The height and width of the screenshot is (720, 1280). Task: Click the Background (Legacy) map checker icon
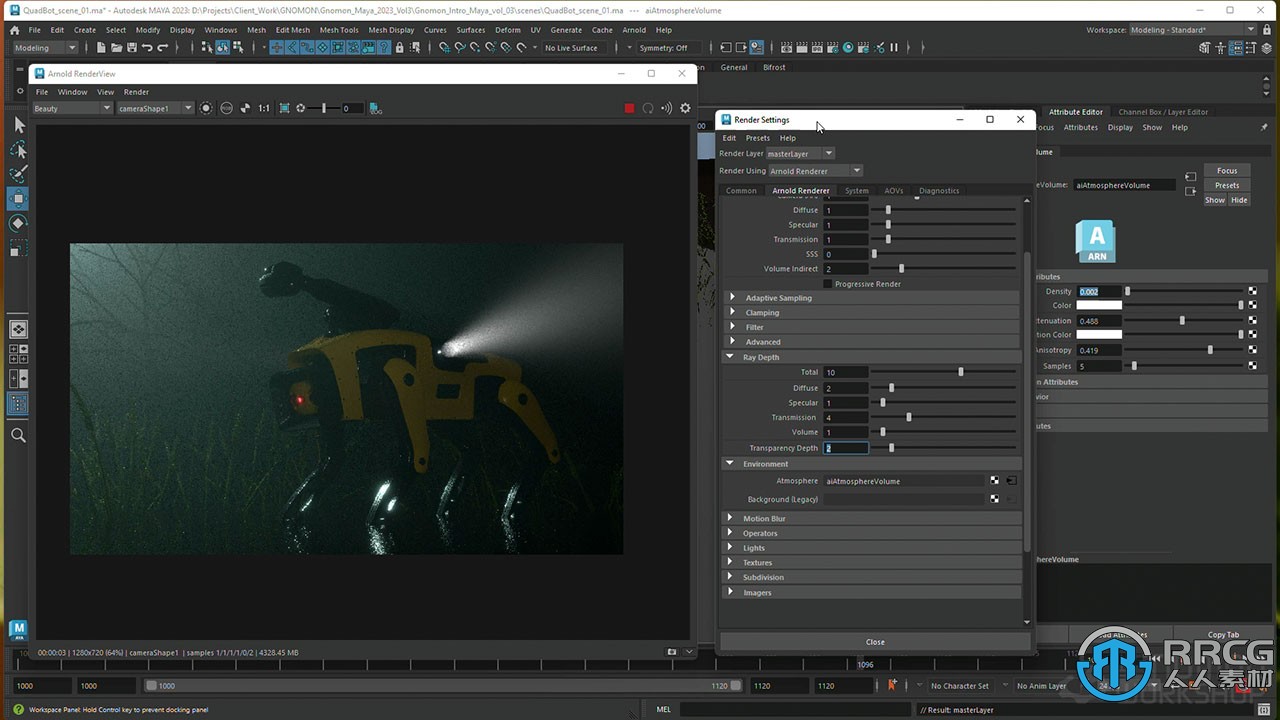[994, 499]
